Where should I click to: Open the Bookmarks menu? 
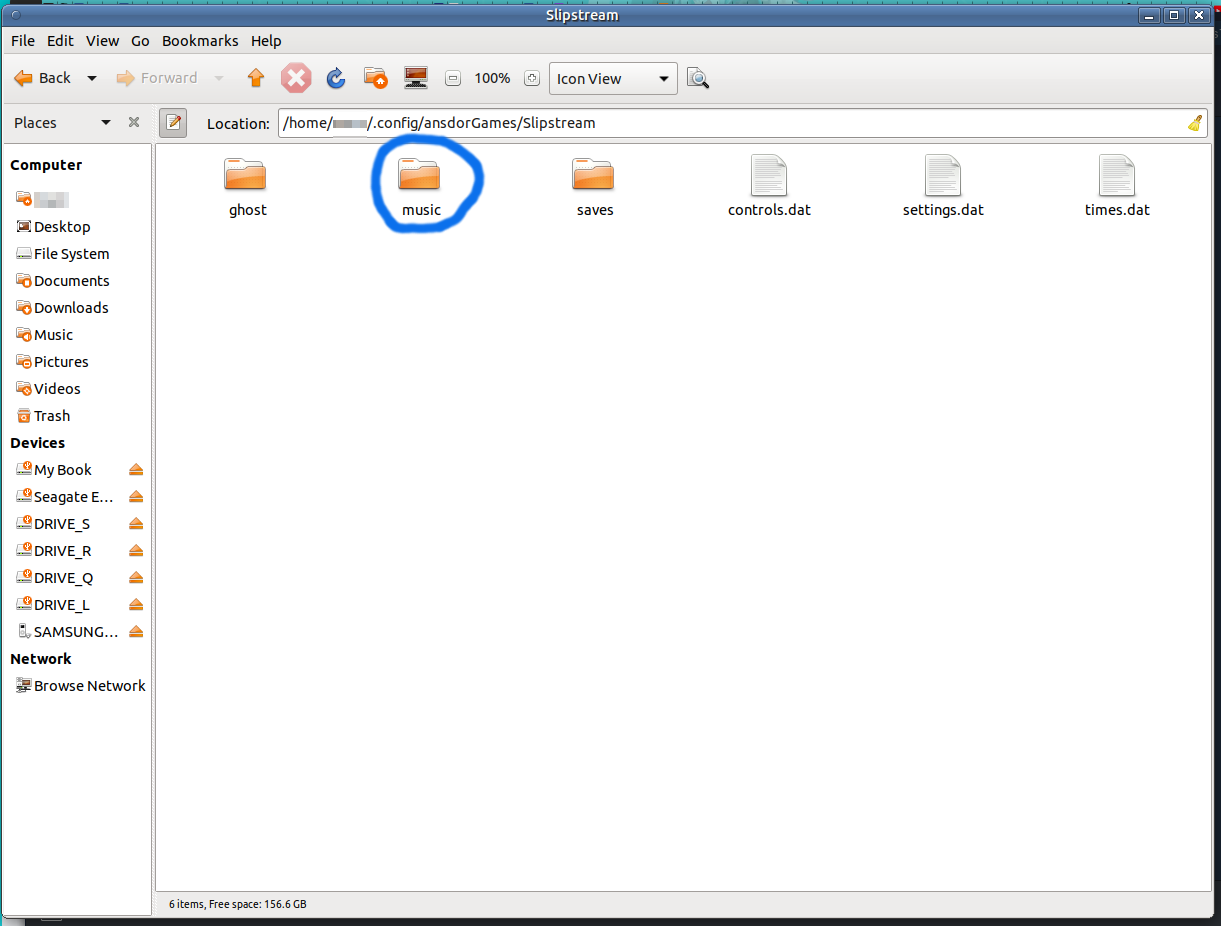tap(200, 41)
